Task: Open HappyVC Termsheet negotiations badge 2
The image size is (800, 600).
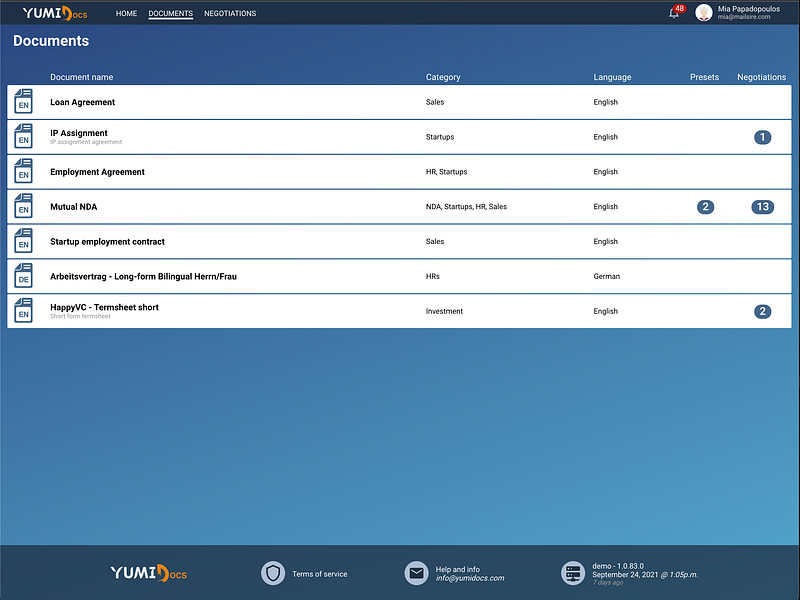Action: (x=762, y=311)
